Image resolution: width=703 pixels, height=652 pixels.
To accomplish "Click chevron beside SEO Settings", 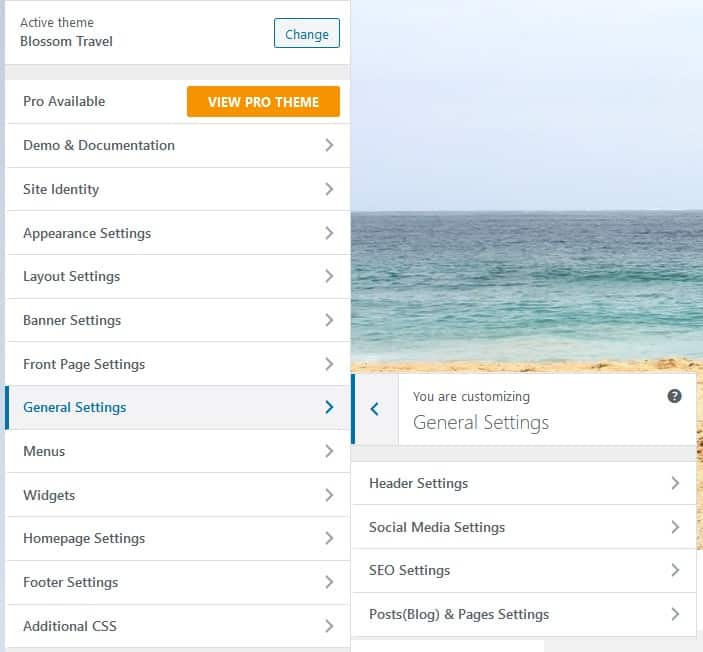I will point(675,570).
